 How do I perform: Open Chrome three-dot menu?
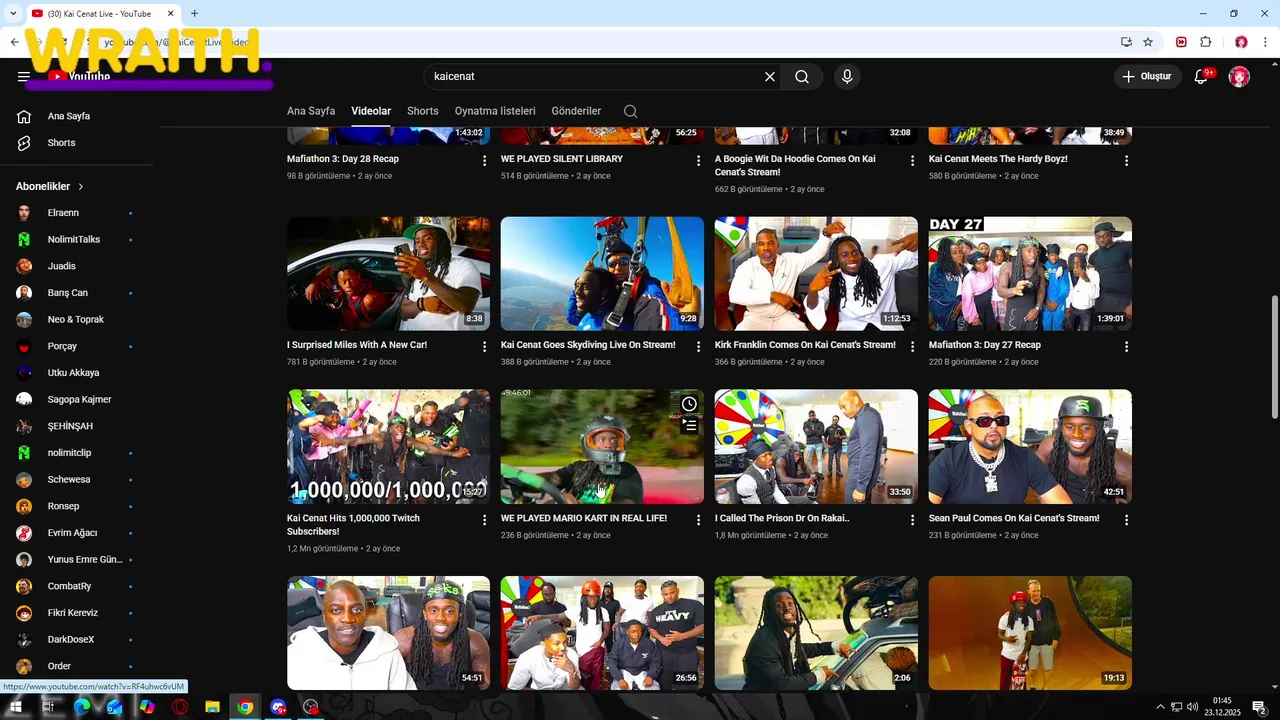point(1265,42)
